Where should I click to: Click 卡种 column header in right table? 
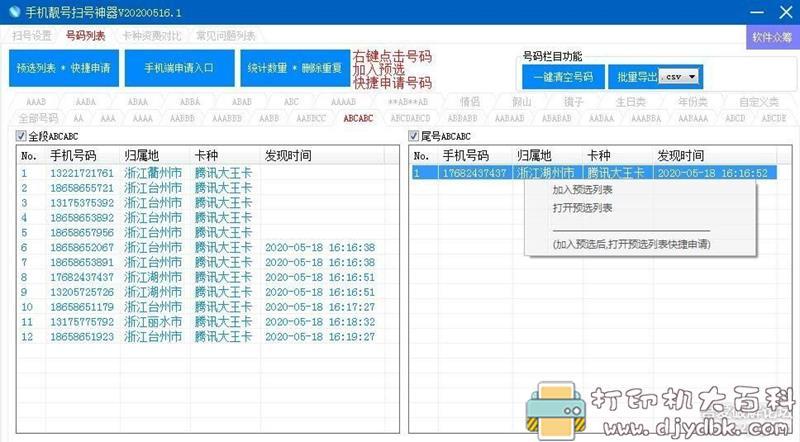pyautogui.click(x=598, y=156)
